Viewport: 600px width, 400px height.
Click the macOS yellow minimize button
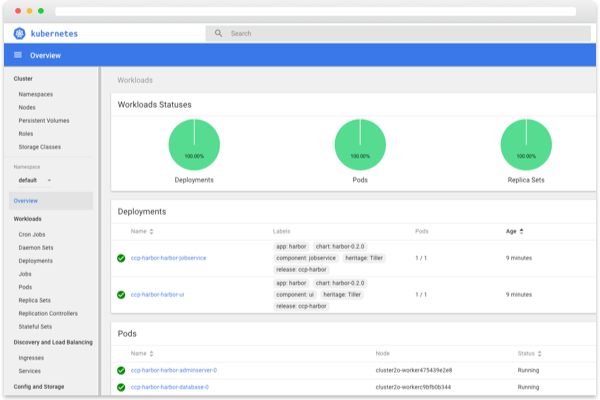pyautogui.click(x=29, y=11)
